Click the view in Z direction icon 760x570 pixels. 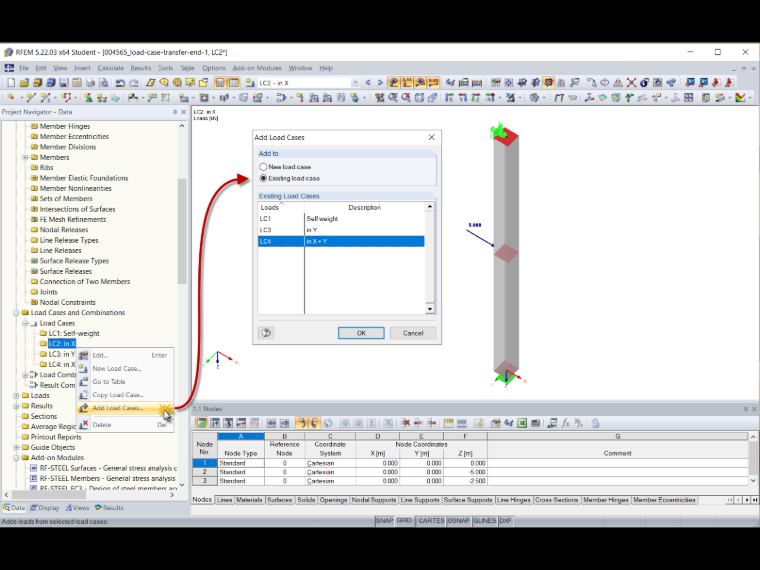click(476, 98)
